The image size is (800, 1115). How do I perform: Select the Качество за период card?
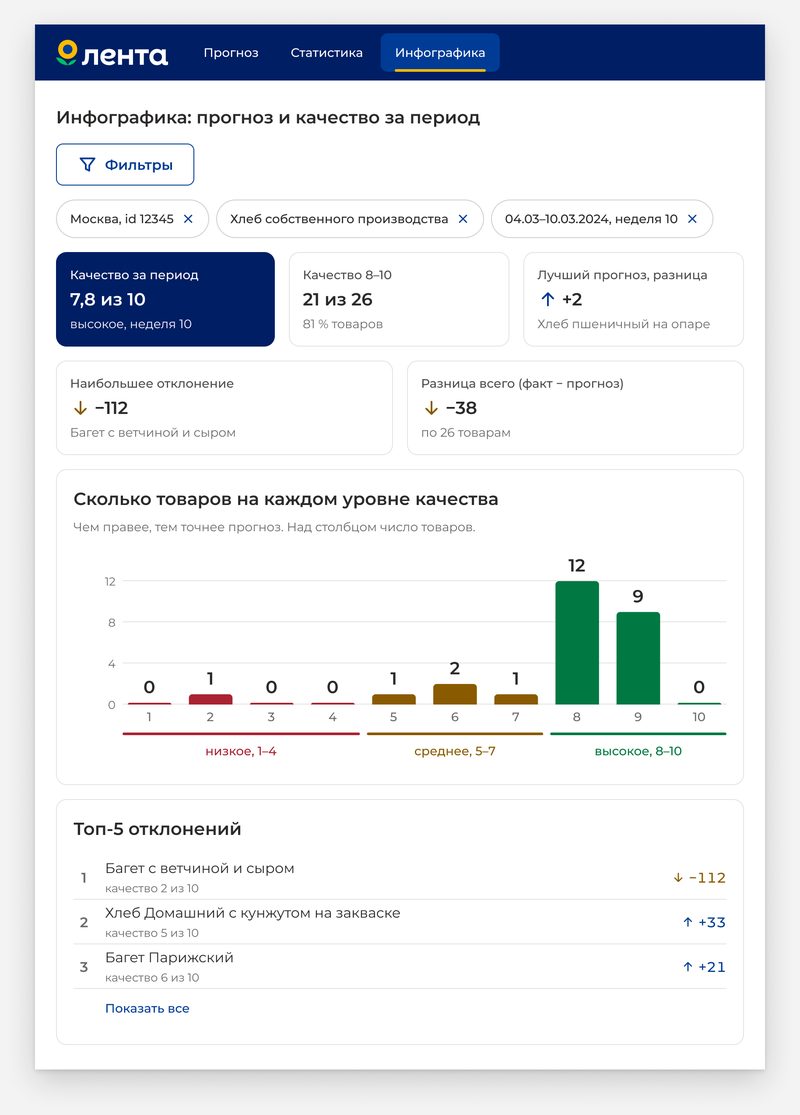166,299
